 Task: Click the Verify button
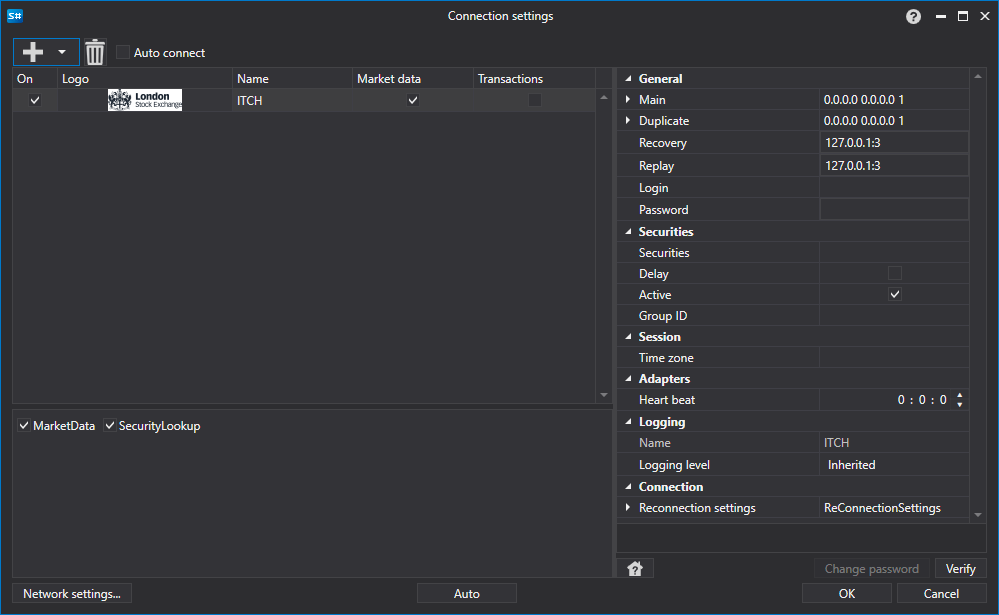pyautogui.click(x=960, y=568)
